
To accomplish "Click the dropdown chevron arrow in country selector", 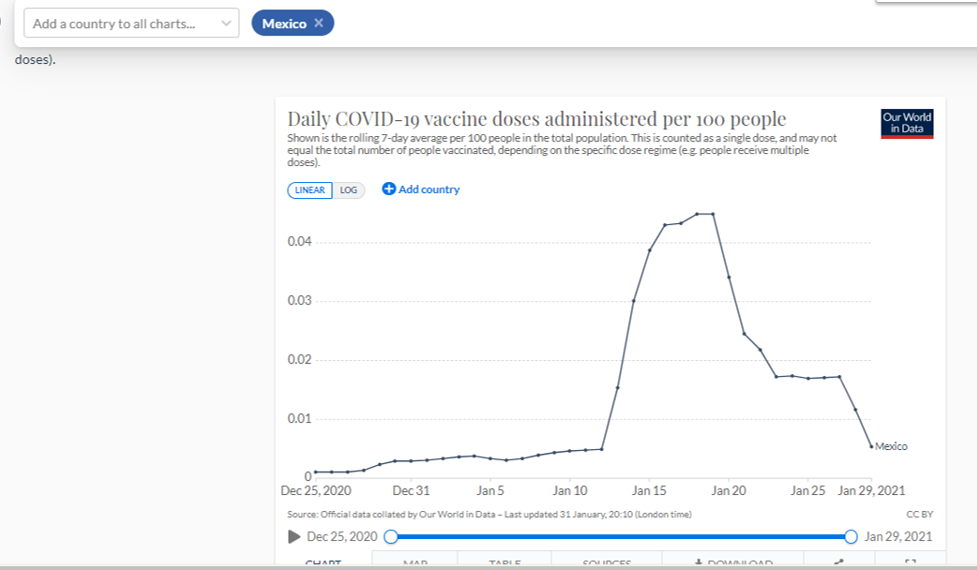I will (x=226, y=24).
